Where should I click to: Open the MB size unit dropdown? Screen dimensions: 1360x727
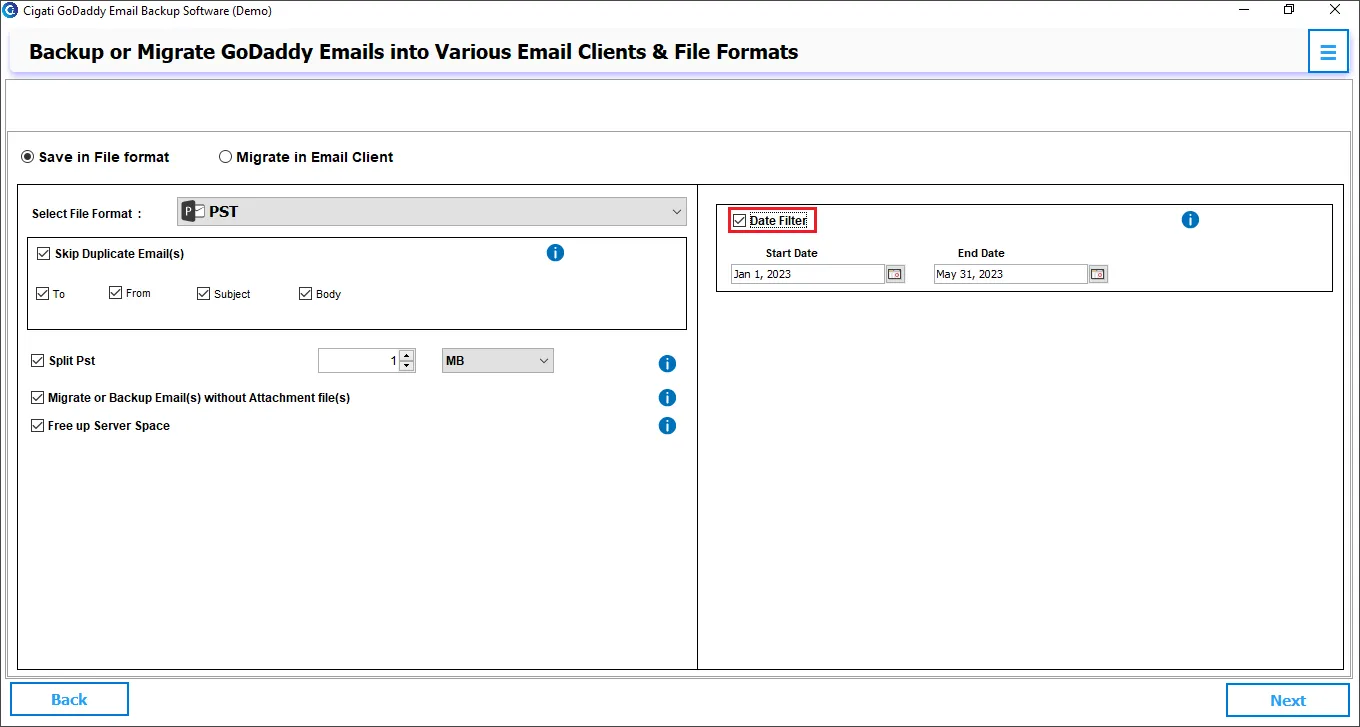[x=498, y=361]
